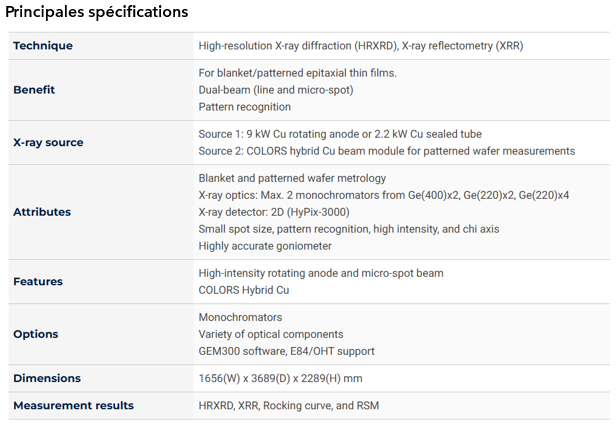
Task: Click "High-intensity rotating anode and micro-spot beam" text
Action: (321, 273)
